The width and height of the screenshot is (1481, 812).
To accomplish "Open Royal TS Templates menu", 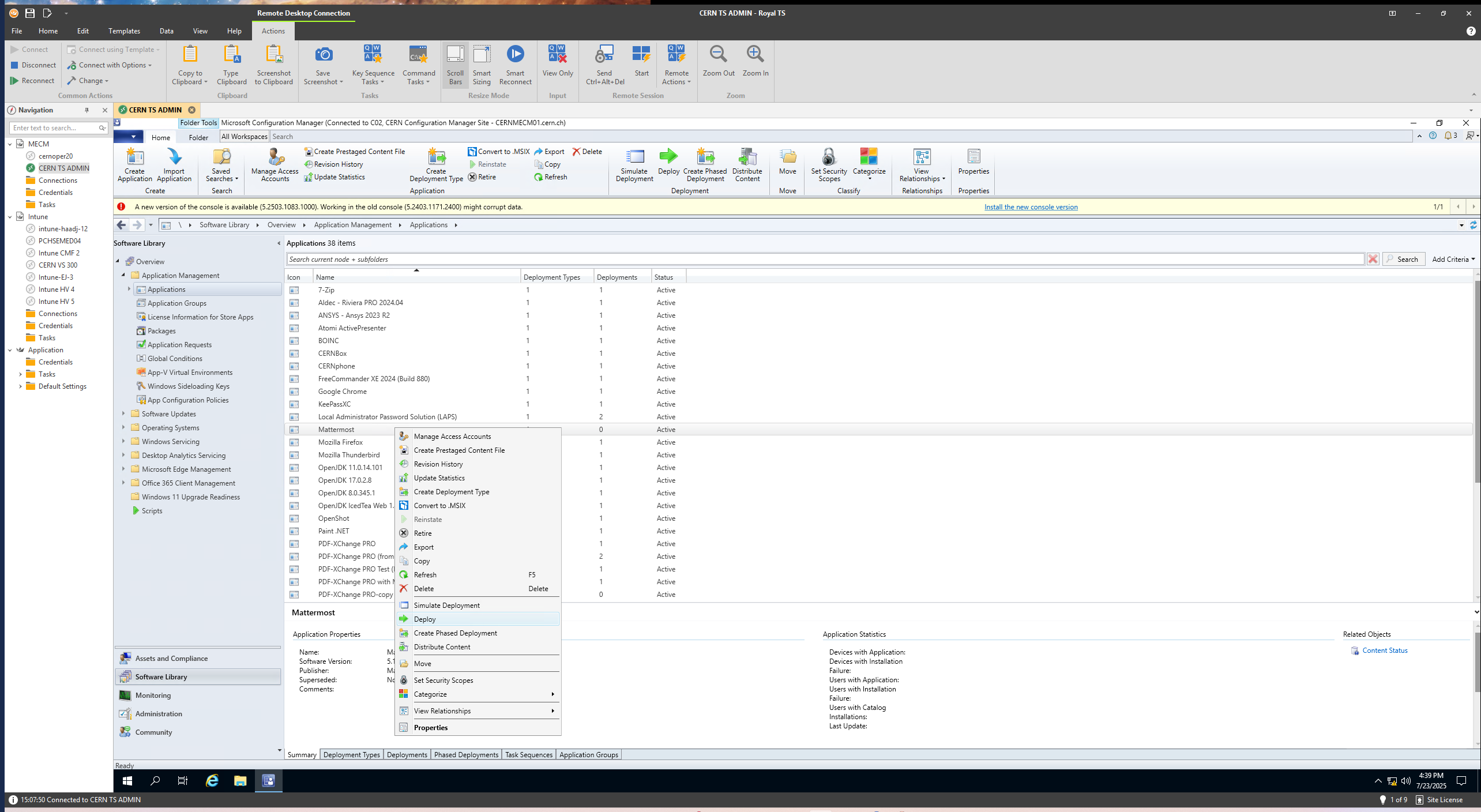I will (124, 31).
